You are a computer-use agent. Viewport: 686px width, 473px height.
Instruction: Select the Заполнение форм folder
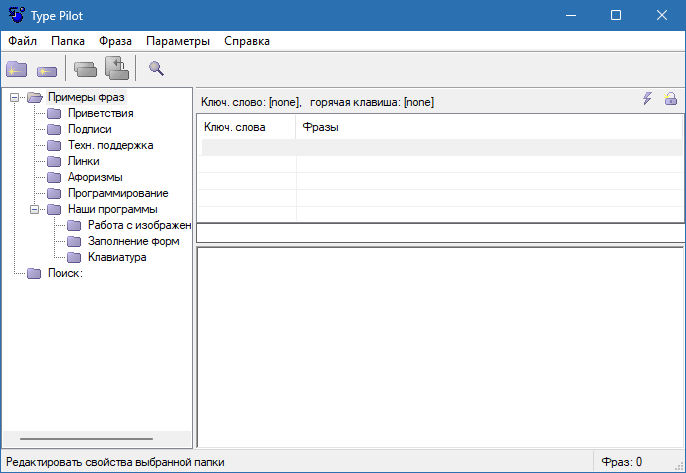pos(133,241)
